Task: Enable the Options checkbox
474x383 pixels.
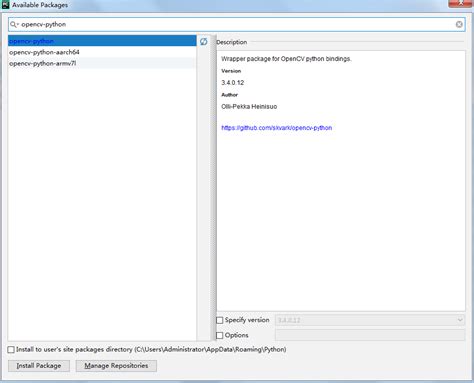Action: [x=219, y=335]
